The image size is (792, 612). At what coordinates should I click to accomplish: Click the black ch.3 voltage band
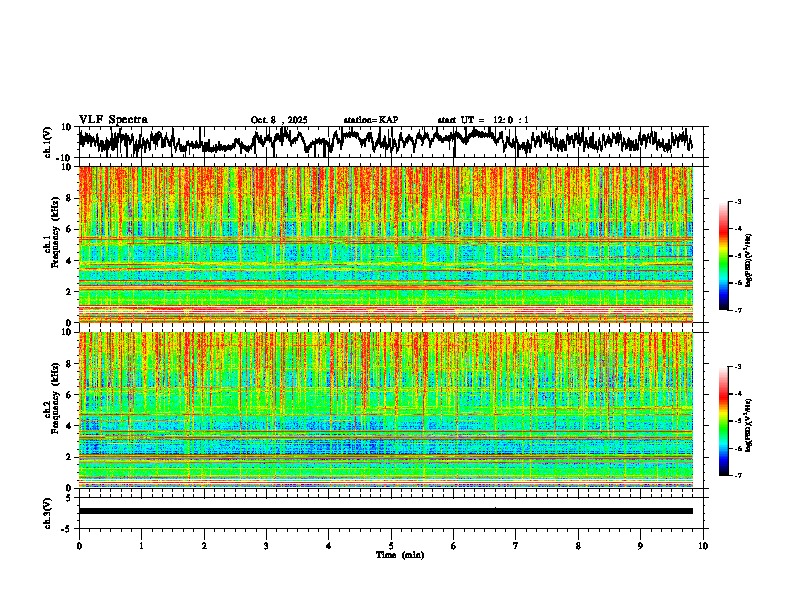pos(385,511)
